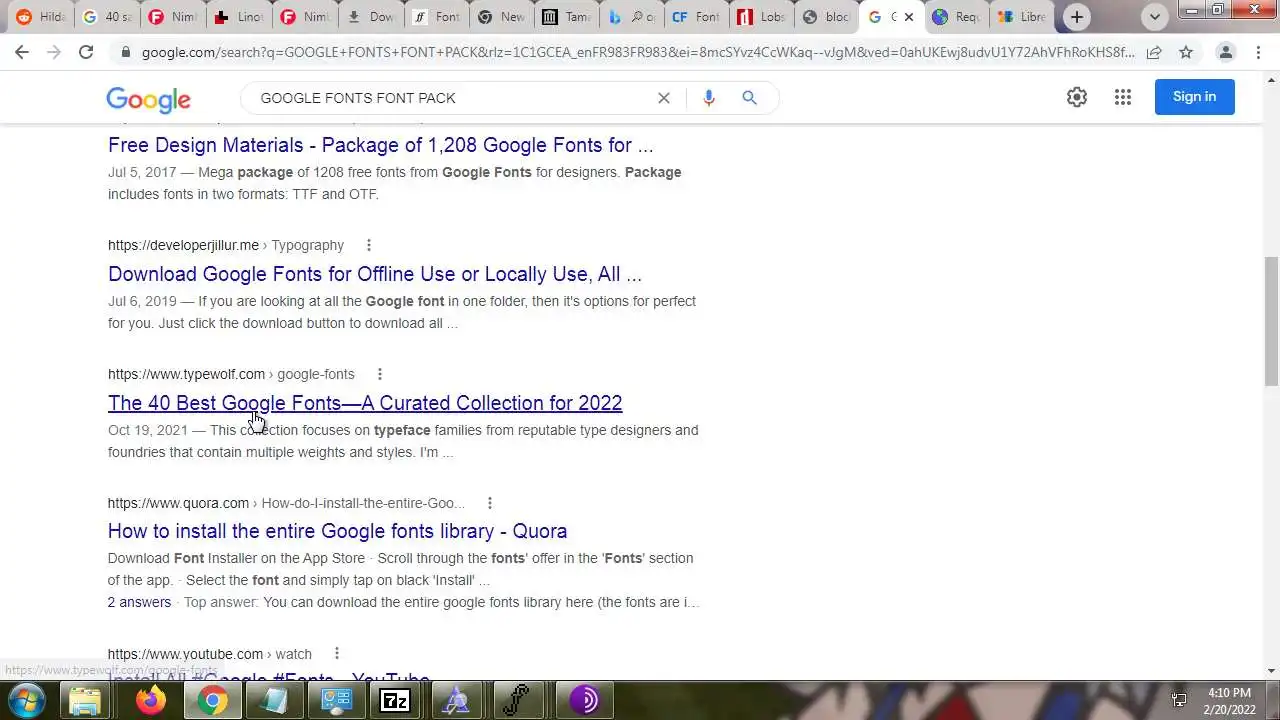Click the https://www.typewolf.com breadcrumb text

(x=186, y=374)
